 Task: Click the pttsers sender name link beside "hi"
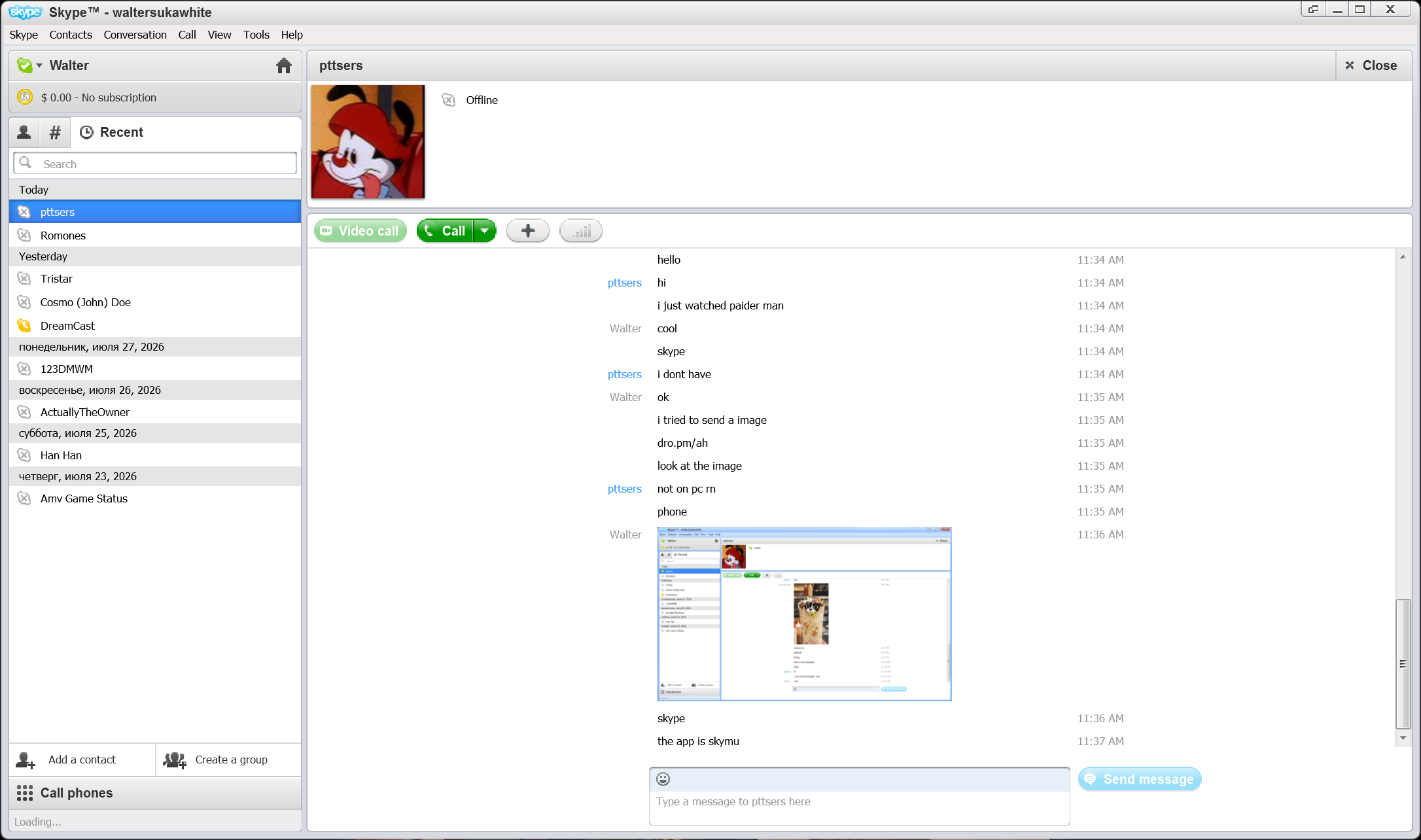tap(625, 283)
